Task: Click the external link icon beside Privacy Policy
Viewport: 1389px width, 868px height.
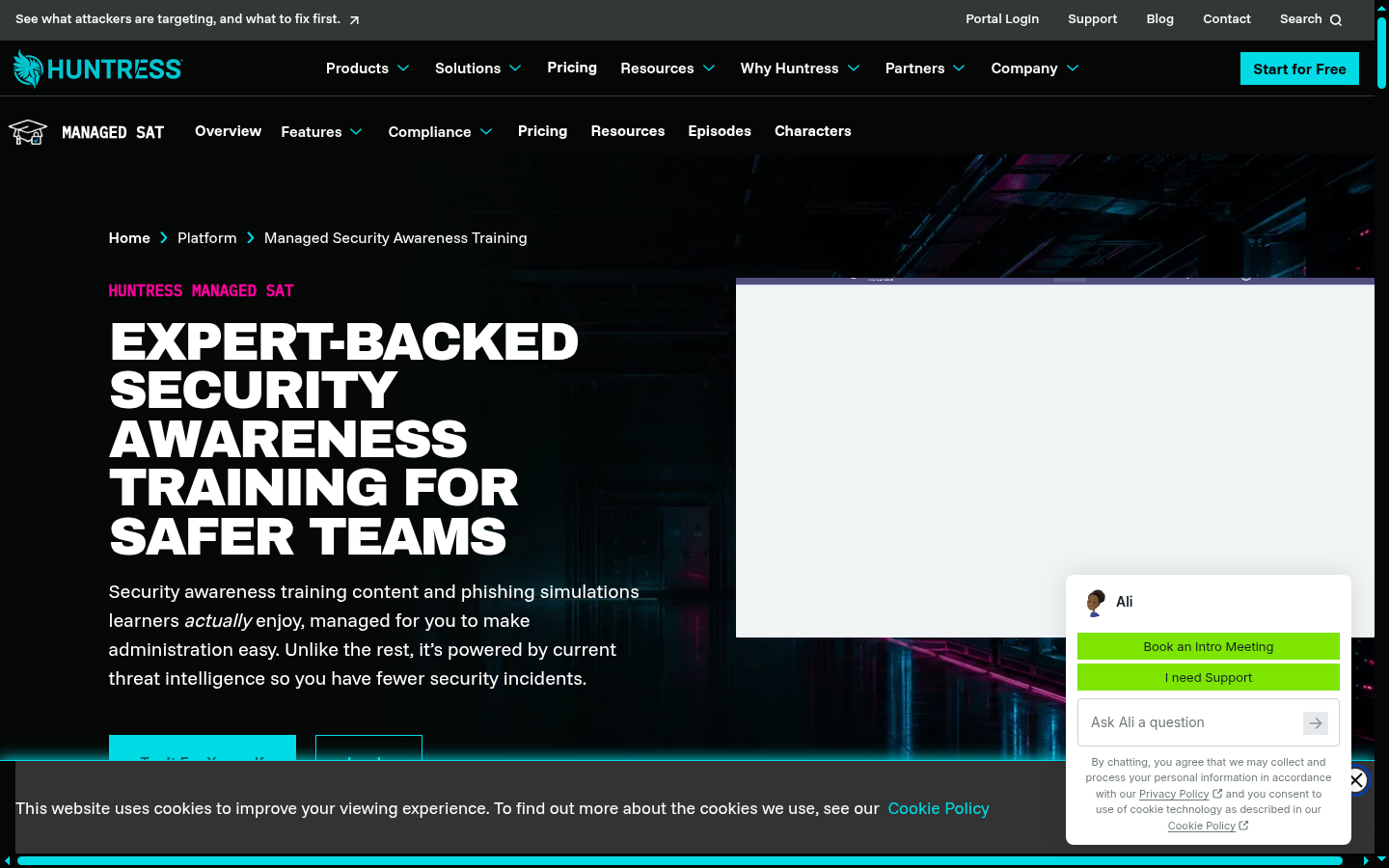Action: pyautogui.click(x=1217, y=794)
